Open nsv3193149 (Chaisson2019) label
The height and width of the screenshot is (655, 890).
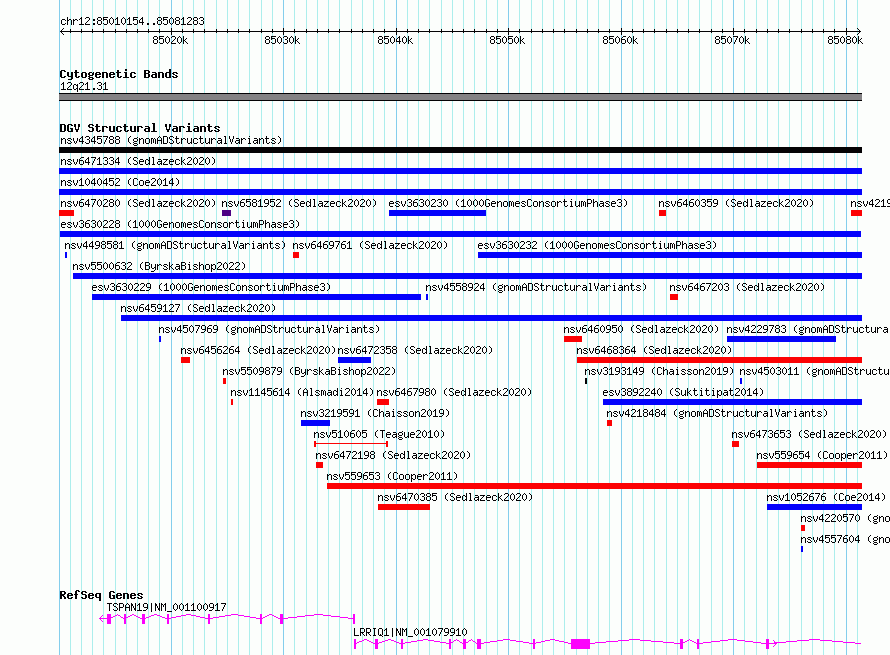(x=660, y=371)
